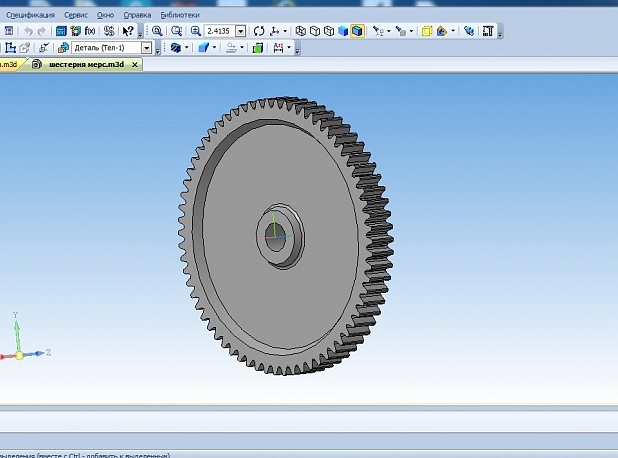Click the Redo arrow in the toolbar

click(41, 31)
